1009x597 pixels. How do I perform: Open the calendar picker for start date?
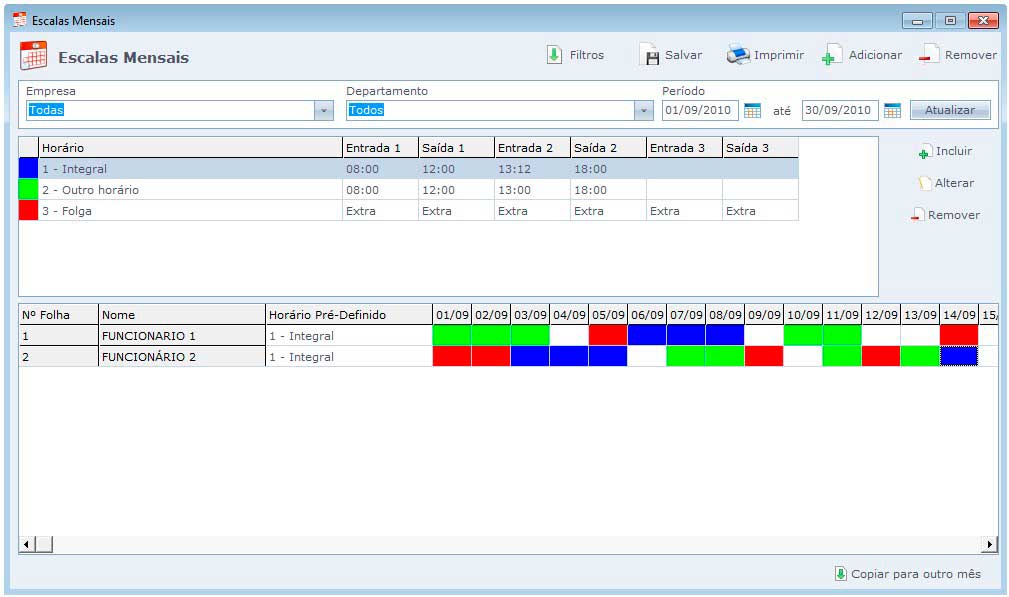click(x=752, y=110)
